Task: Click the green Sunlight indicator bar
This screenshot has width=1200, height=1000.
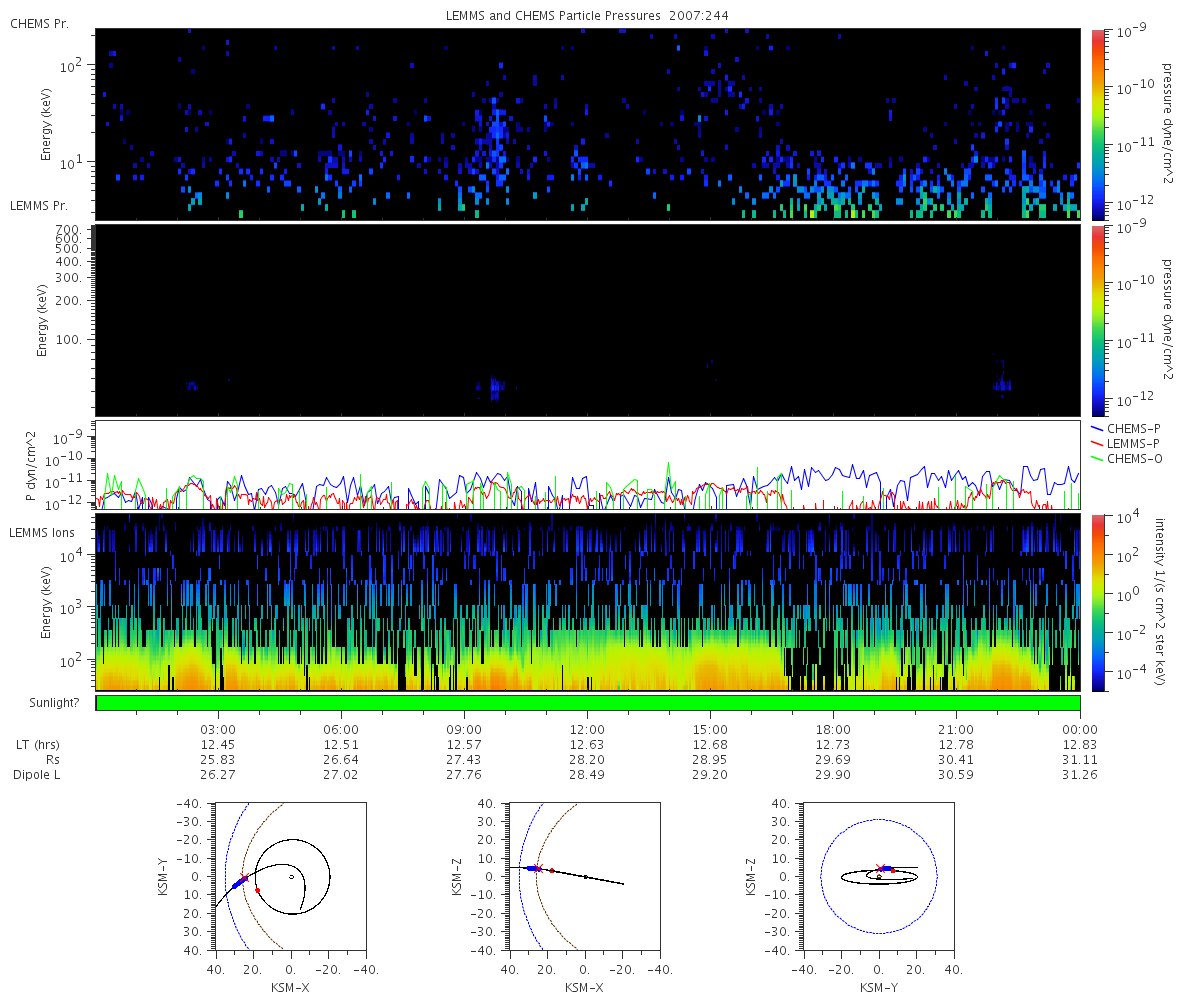Action: (587, 703)
